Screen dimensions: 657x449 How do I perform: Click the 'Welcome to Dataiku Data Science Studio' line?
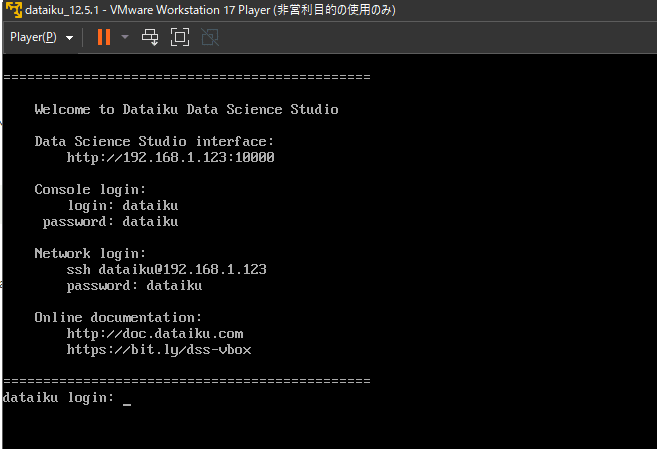(186, 110)
